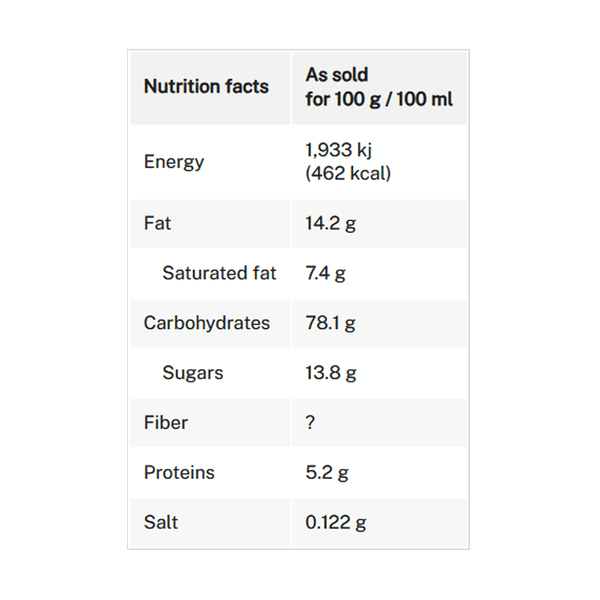Click the (462 kcal) energy value
Image resolution: width=600 pixels, height=600 pixels.
[x=348, y=173]
